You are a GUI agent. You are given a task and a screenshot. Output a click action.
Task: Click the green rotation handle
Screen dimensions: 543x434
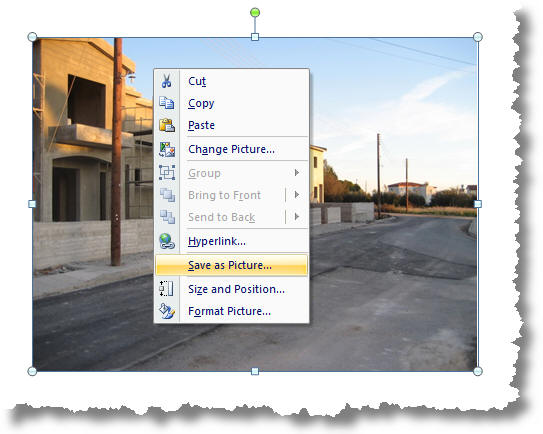pos(255,13)
